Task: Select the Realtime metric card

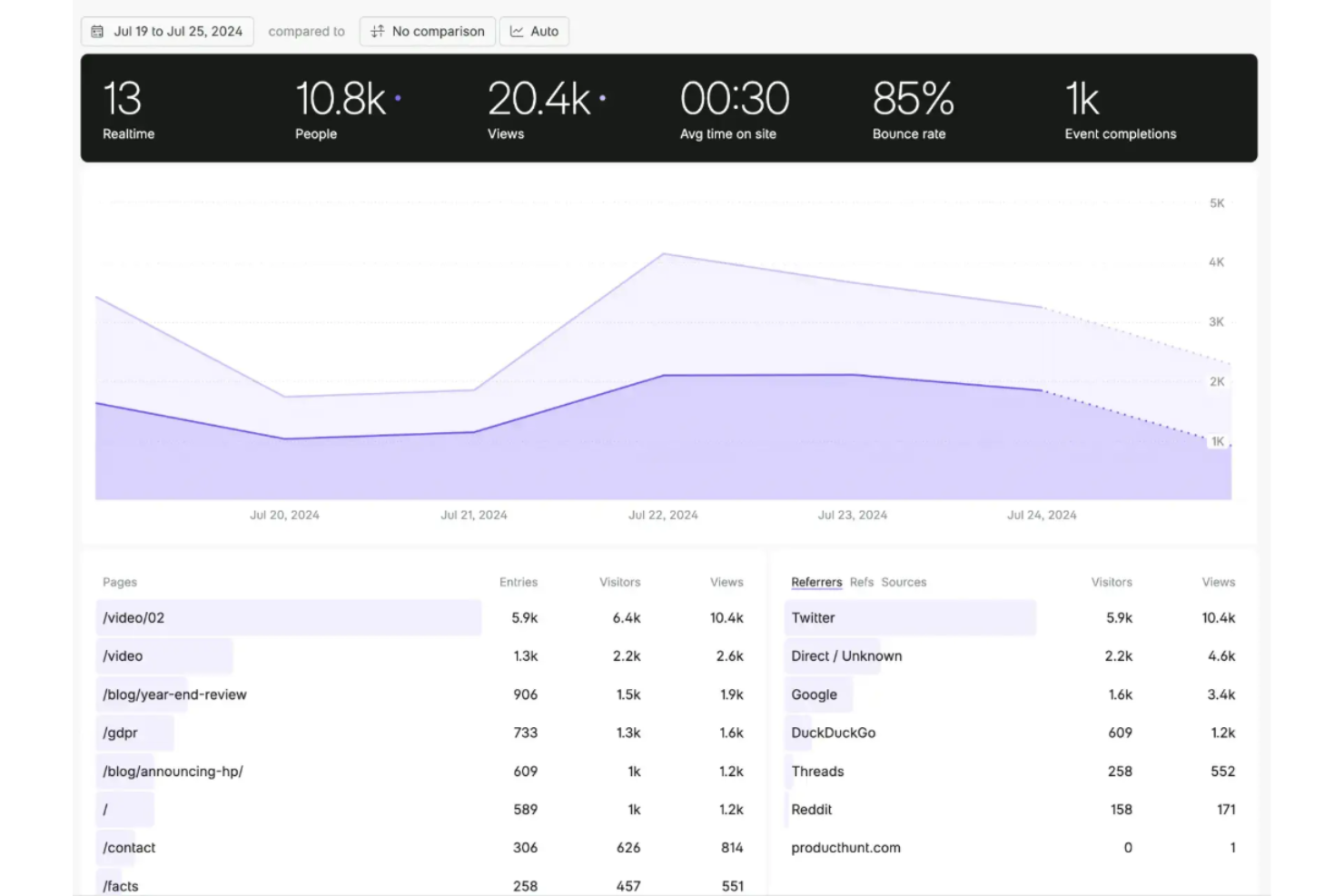Action: click(127, 107)
